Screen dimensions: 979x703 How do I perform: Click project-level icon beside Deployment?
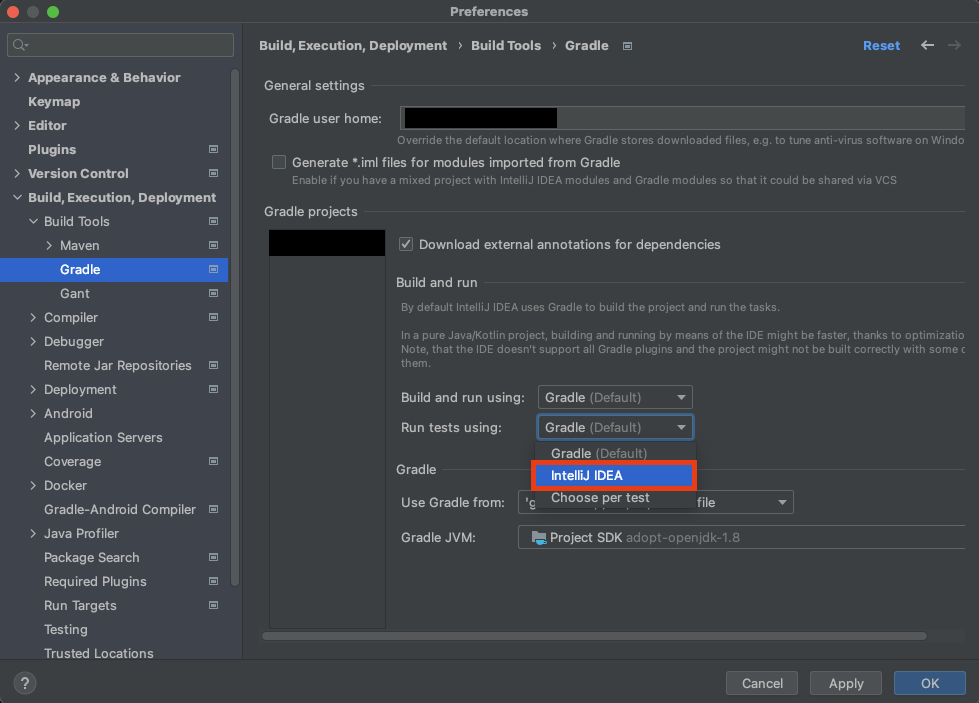[214, 389]
